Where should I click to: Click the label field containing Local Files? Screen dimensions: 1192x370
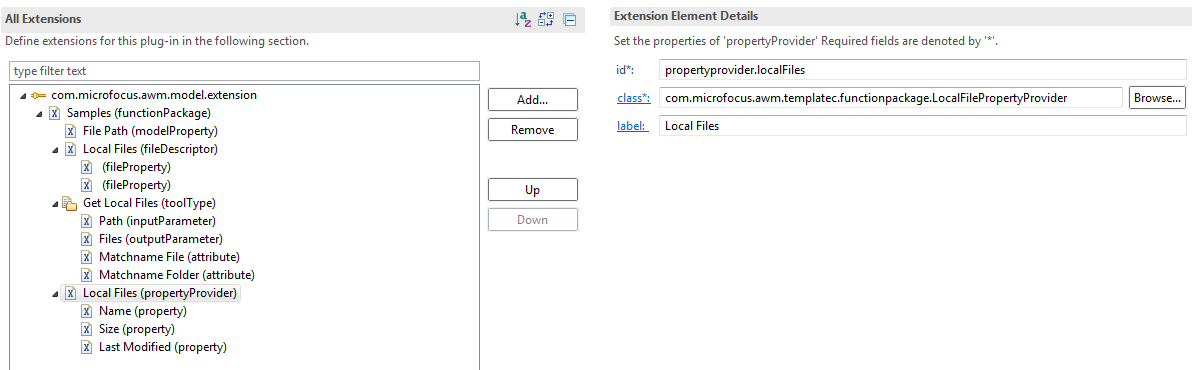click(922, 125)
